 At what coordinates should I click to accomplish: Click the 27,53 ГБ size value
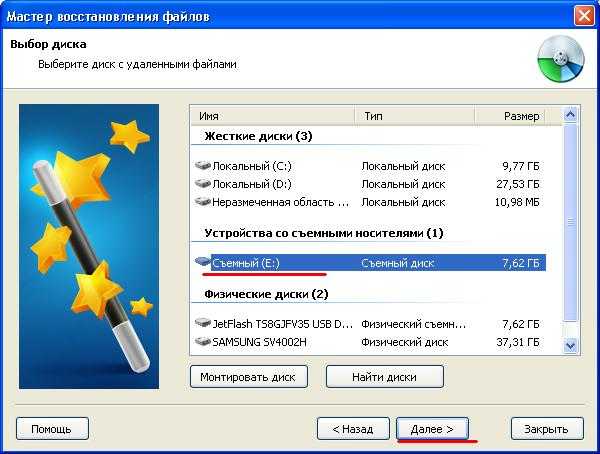pyautogui.click(x=518, y=184)
